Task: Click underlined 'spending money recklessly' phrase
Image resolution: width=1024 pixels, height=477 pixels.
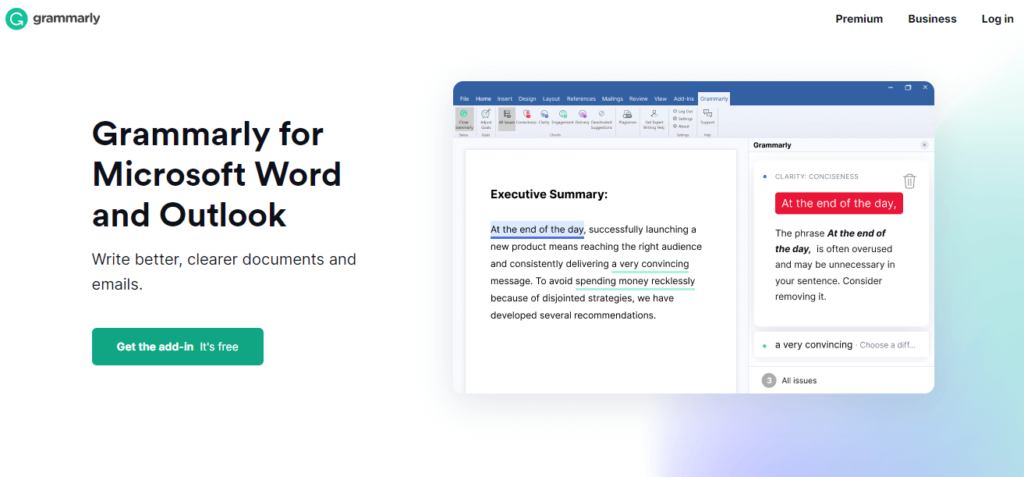Action: (635, 281)
